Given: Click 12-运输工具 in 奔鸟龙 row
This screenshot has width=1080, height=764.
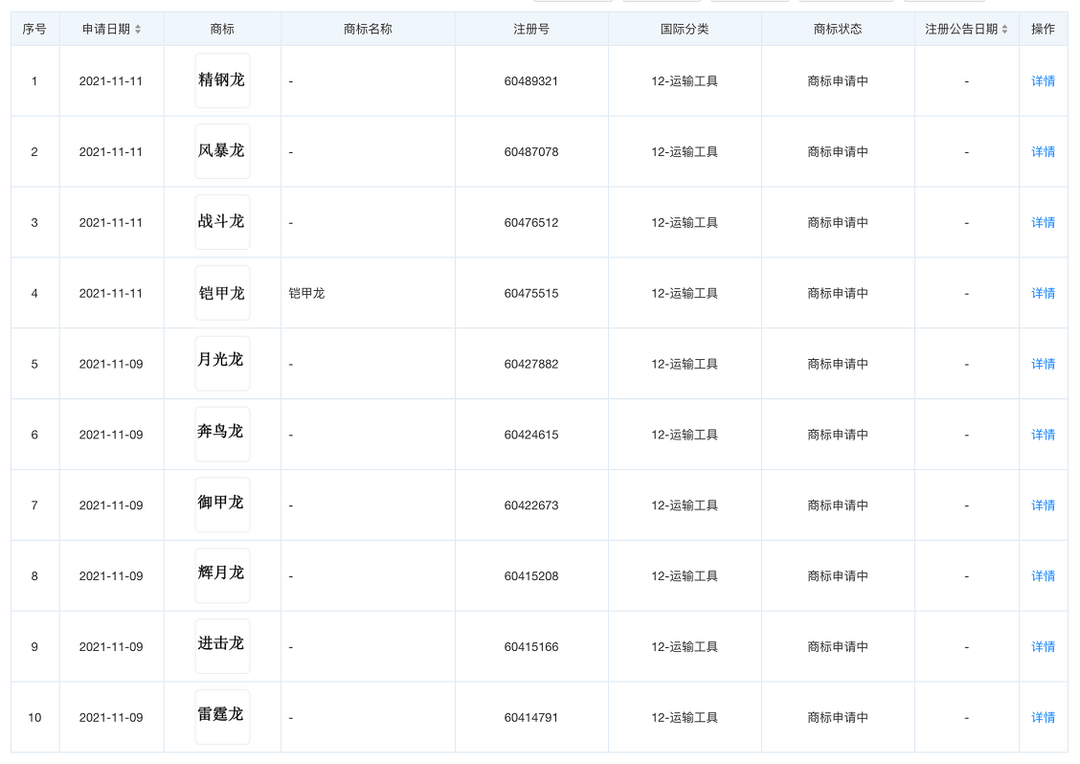Looking at the screenshot, I should 685,435.
